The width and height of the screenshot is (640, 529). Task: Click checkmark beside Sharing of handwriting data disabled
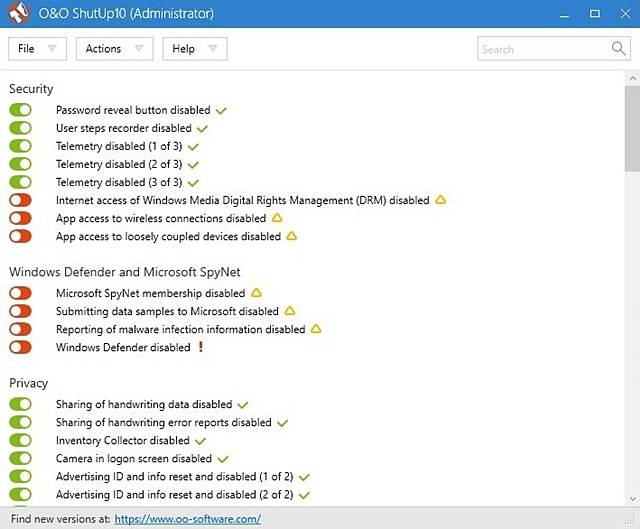click(243, 405)
